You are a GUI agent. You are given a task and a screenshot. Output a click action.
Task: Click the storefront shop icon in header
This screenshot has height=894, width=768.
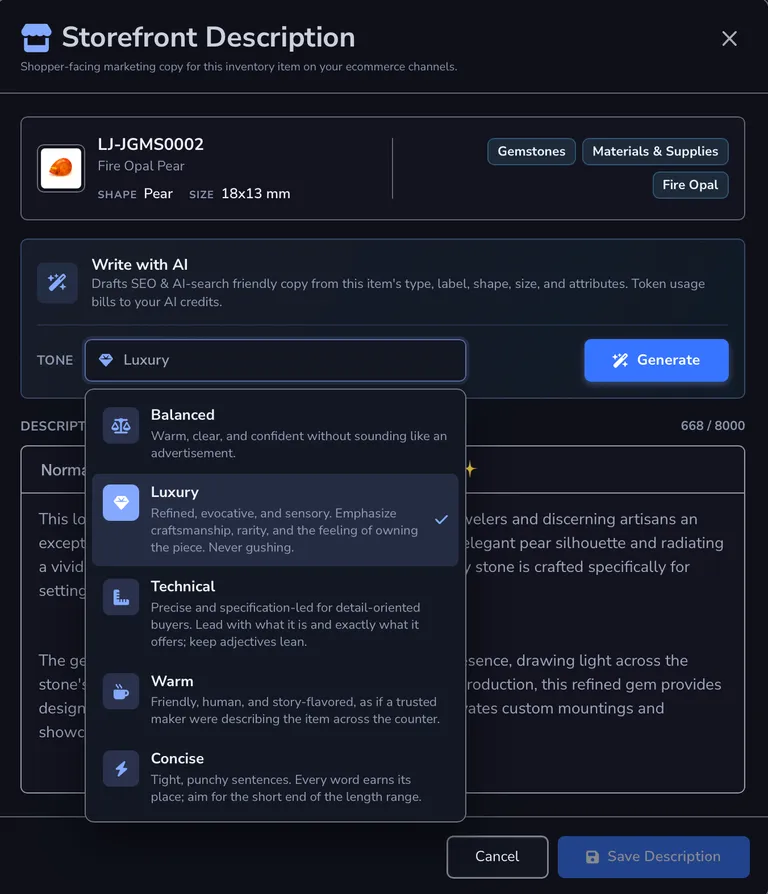[36, 38]
